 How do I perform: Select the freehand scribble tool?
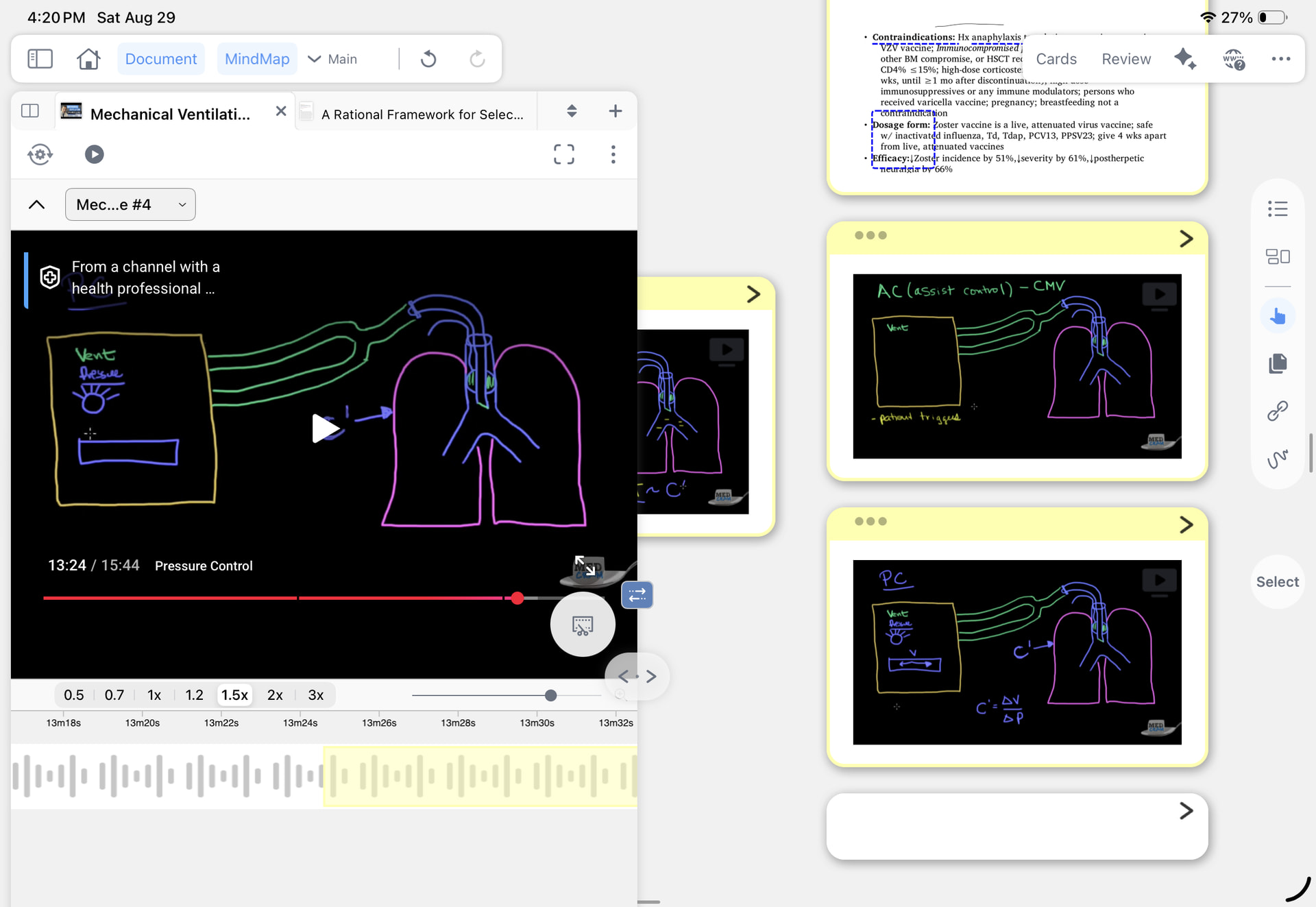click(x=1278, y=459)
